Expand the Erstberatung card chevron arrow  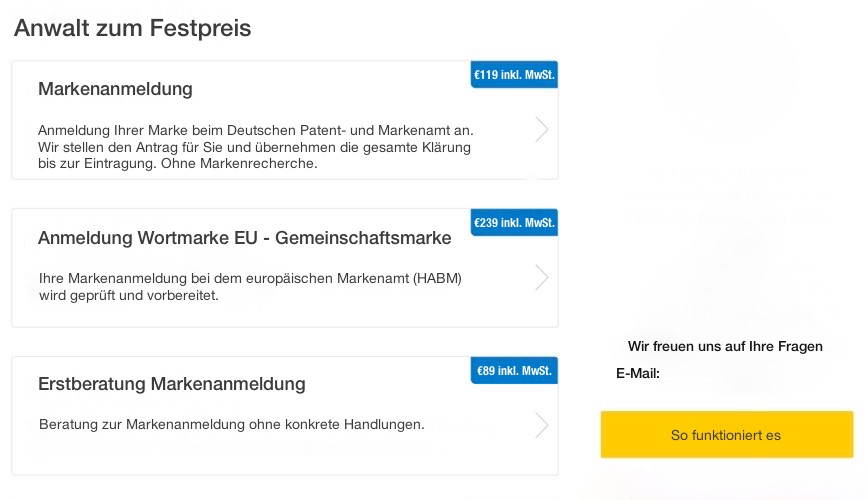[x=541, y=425]
